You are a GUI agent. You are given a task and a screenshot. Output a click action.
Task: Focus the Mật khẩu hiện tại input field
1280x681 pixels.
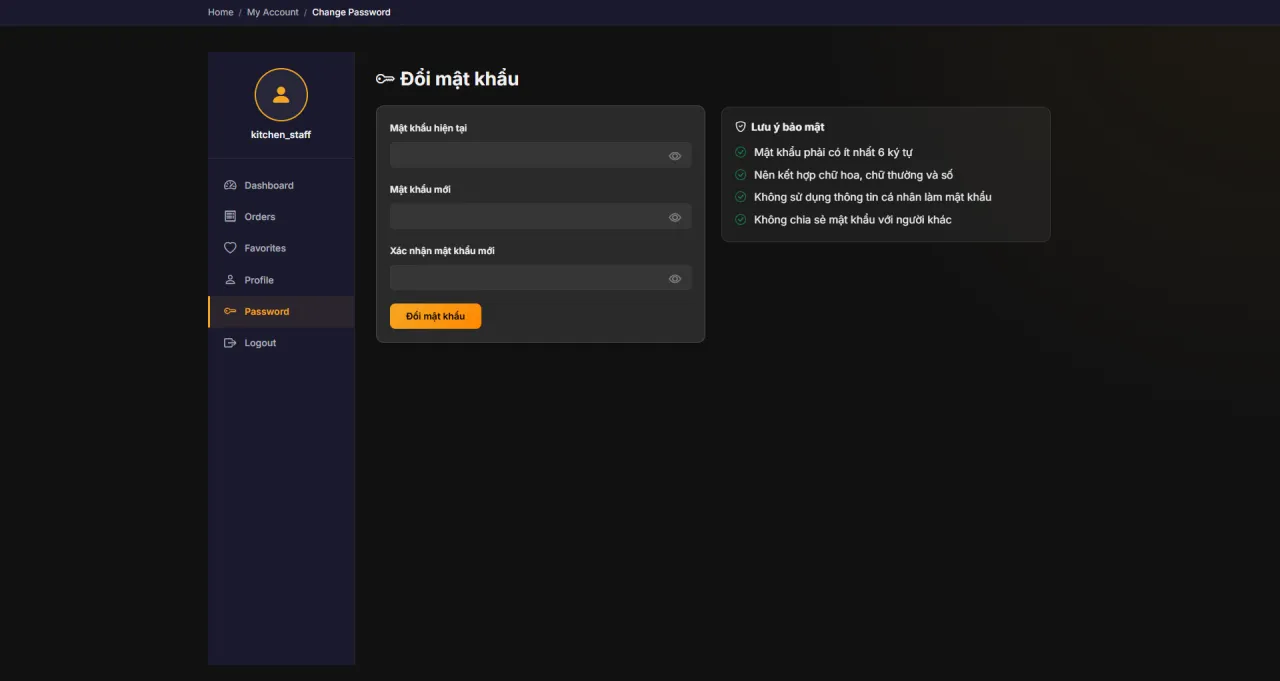[x=540, y=155]
